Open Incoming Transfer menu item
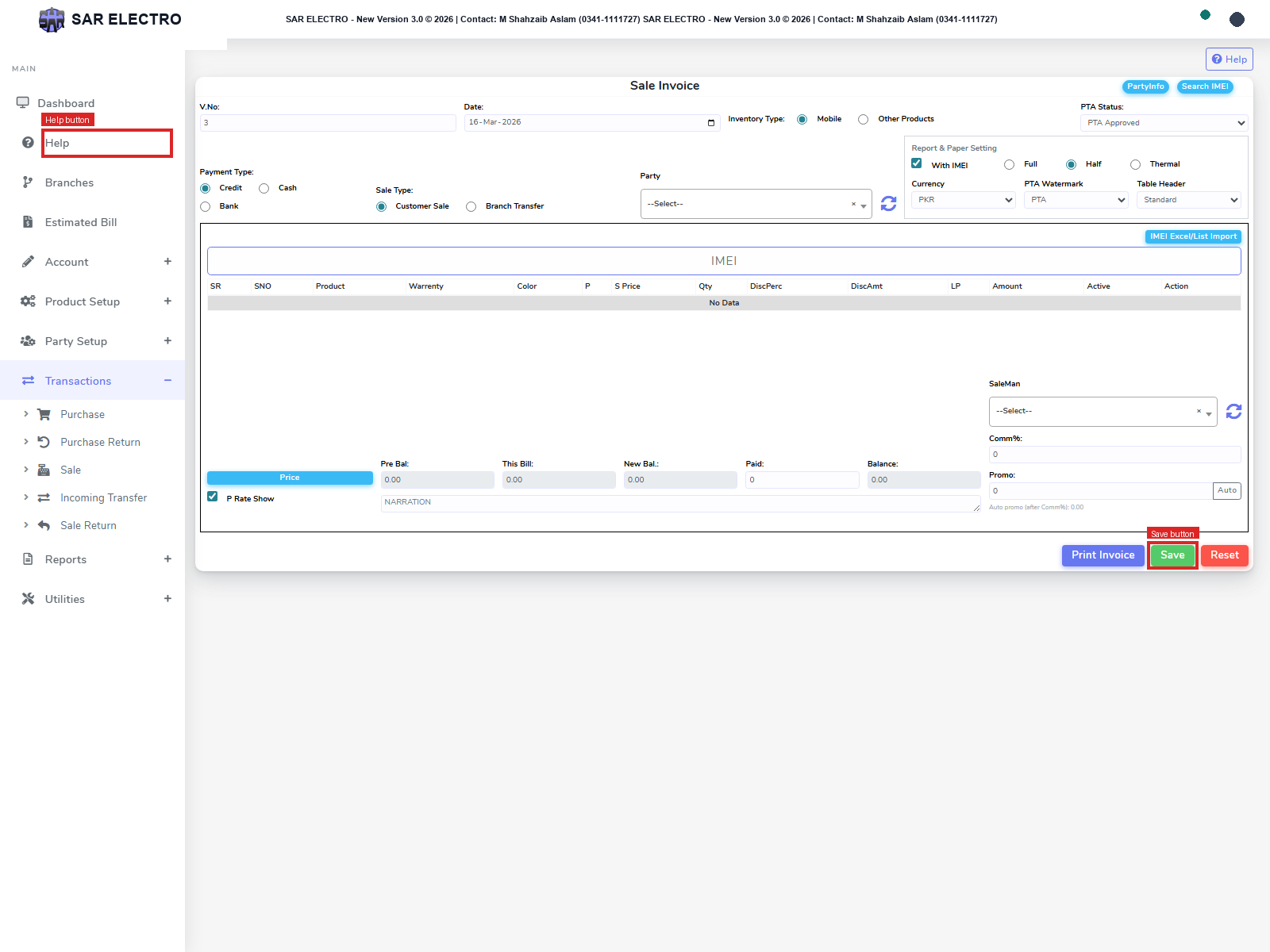Image resolution: width=1270 pixels, height=952 pixels. [x=103, y=497]
